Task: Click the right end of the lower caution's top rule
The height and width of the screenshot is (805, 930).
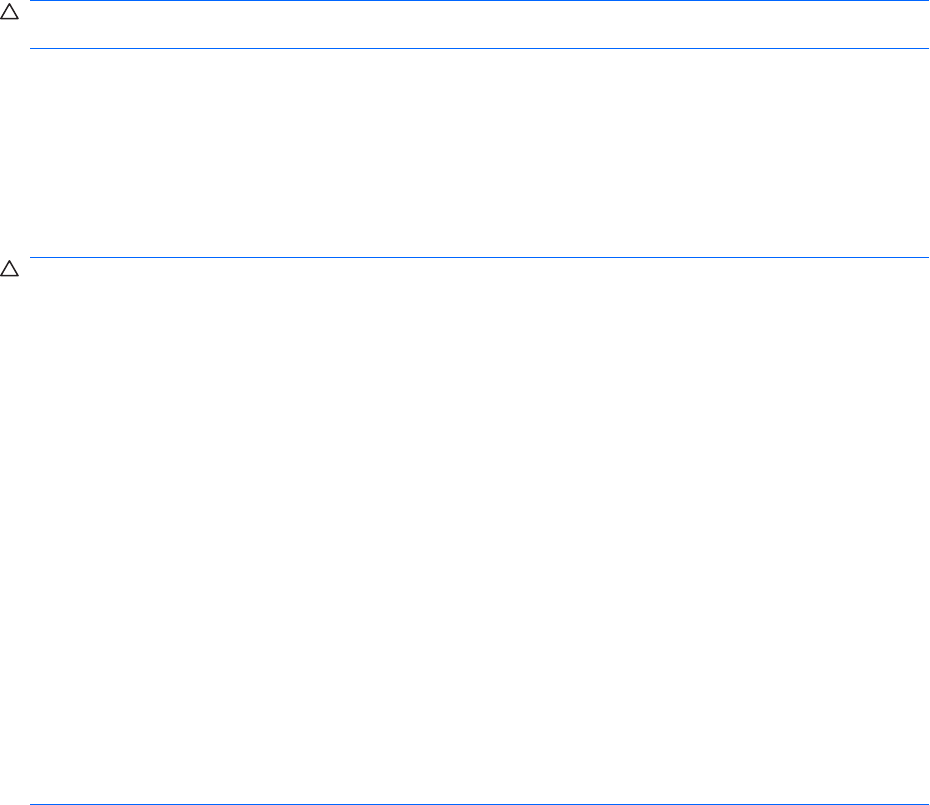Action: point(925,258)
